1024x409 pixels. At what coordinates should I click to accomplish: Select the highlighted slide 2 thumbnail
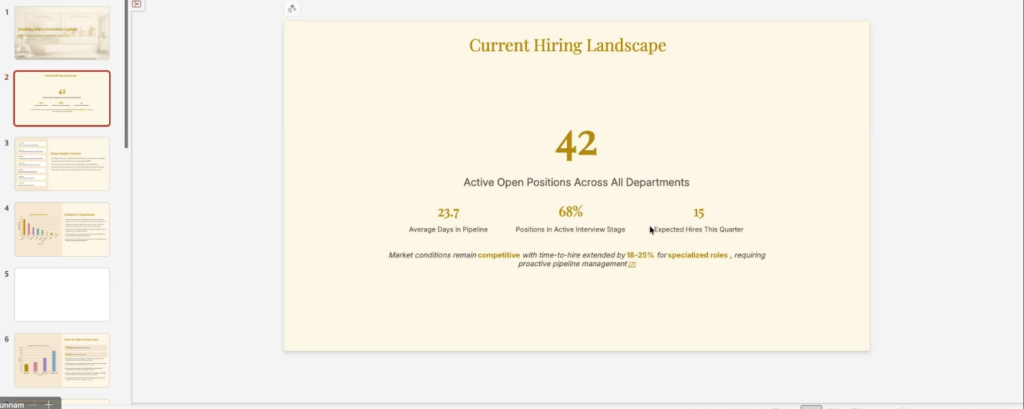tap(62, 98)
